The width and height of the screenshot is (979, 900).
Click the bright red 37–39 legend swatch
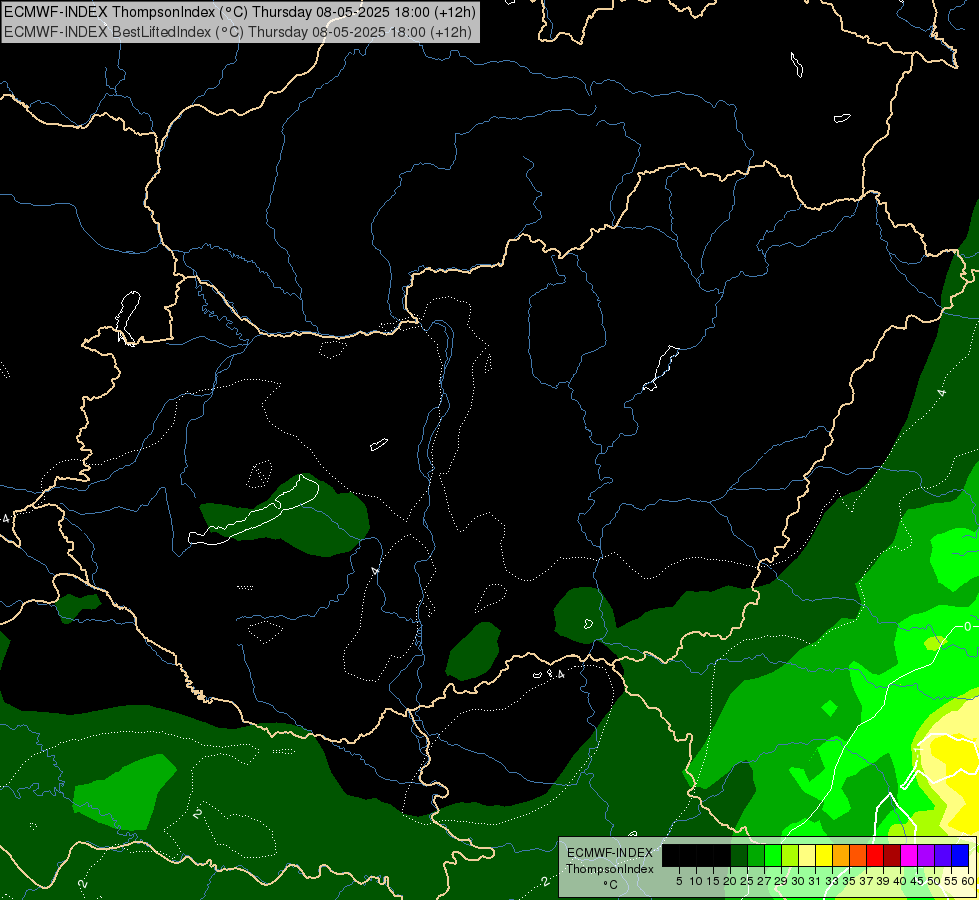pos(875,855)
